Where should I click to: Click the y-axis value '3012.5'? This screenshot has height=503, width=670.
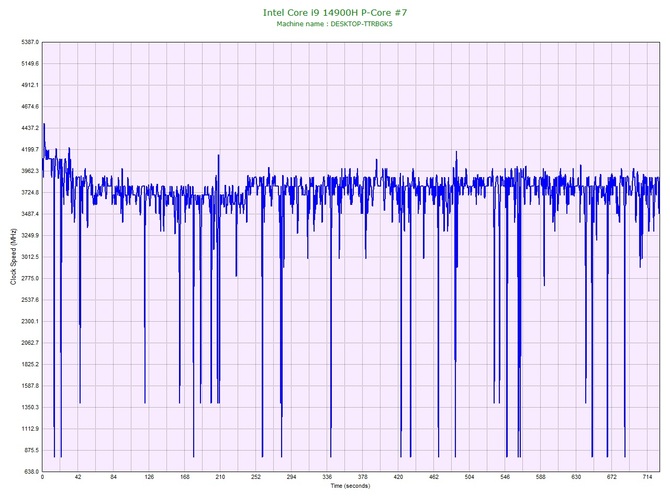(30, 257)
